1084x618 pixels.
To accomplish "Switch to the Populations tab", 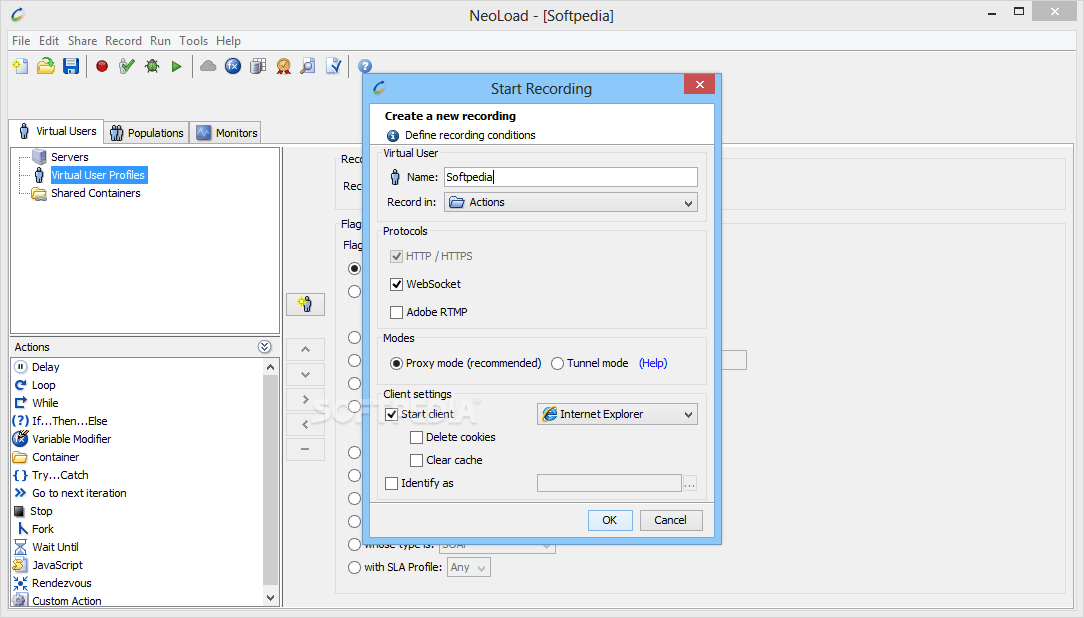I will coord(147,133).
